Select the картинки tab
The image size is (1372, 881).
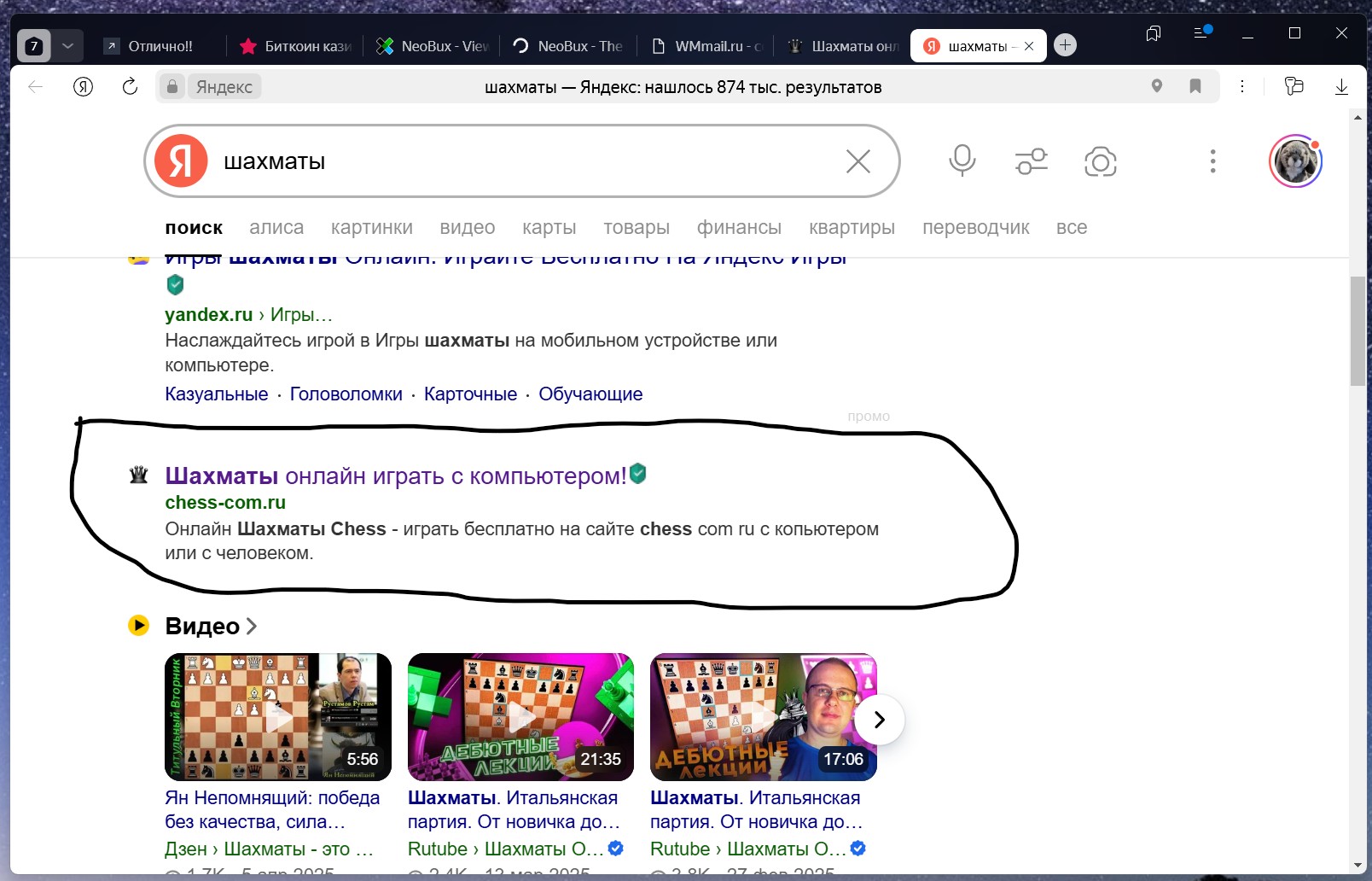(372, 228)
